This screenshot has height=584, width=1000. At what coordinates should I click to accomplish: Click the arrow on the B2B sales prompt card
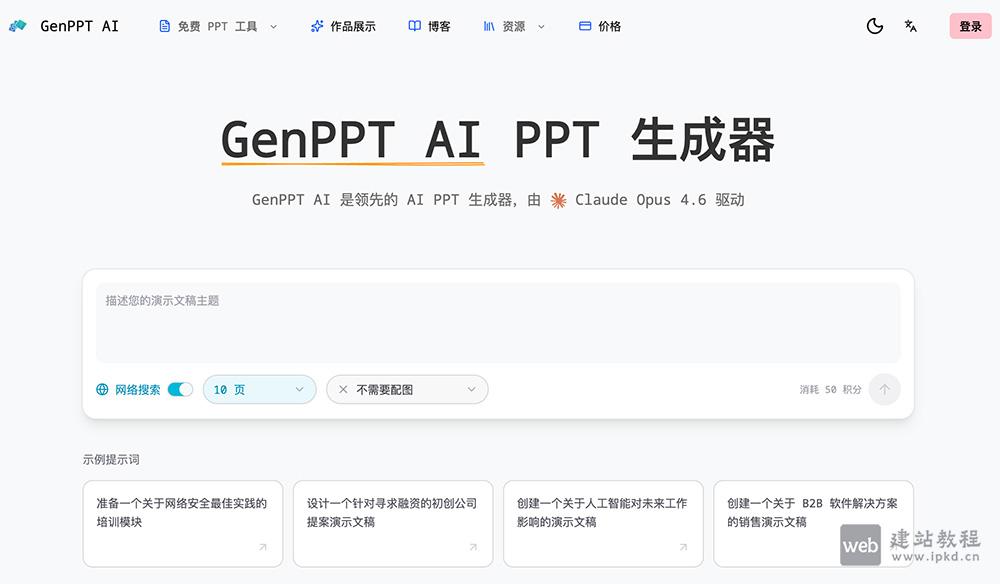pos(892,547)
